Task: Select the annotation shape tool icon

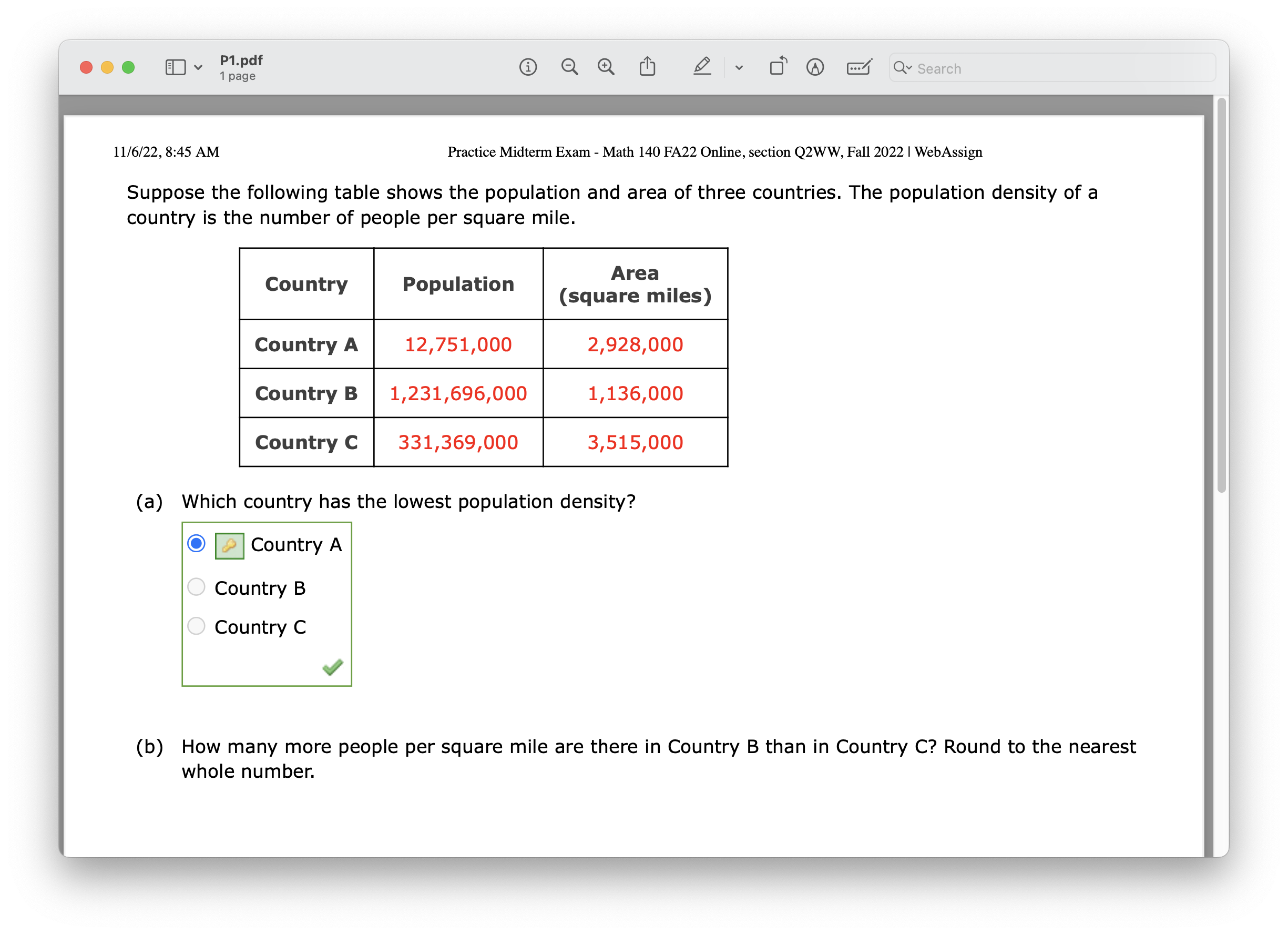Action: click(815, 67)
